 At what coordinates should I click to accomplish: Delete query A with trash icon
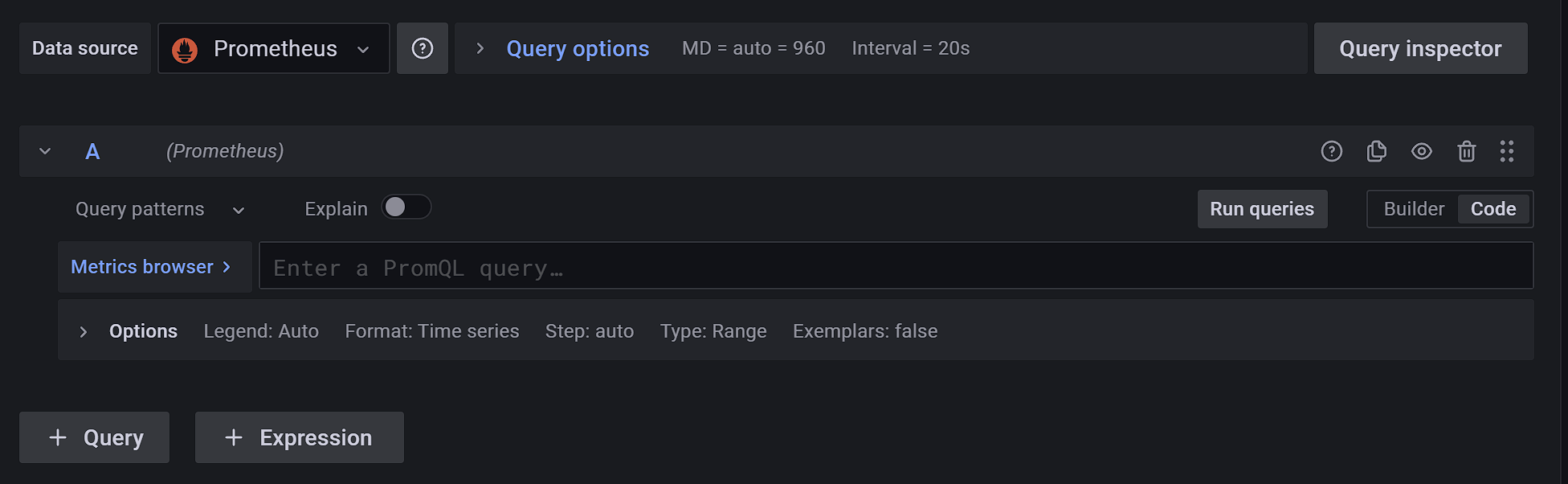tap(1467, 151)
